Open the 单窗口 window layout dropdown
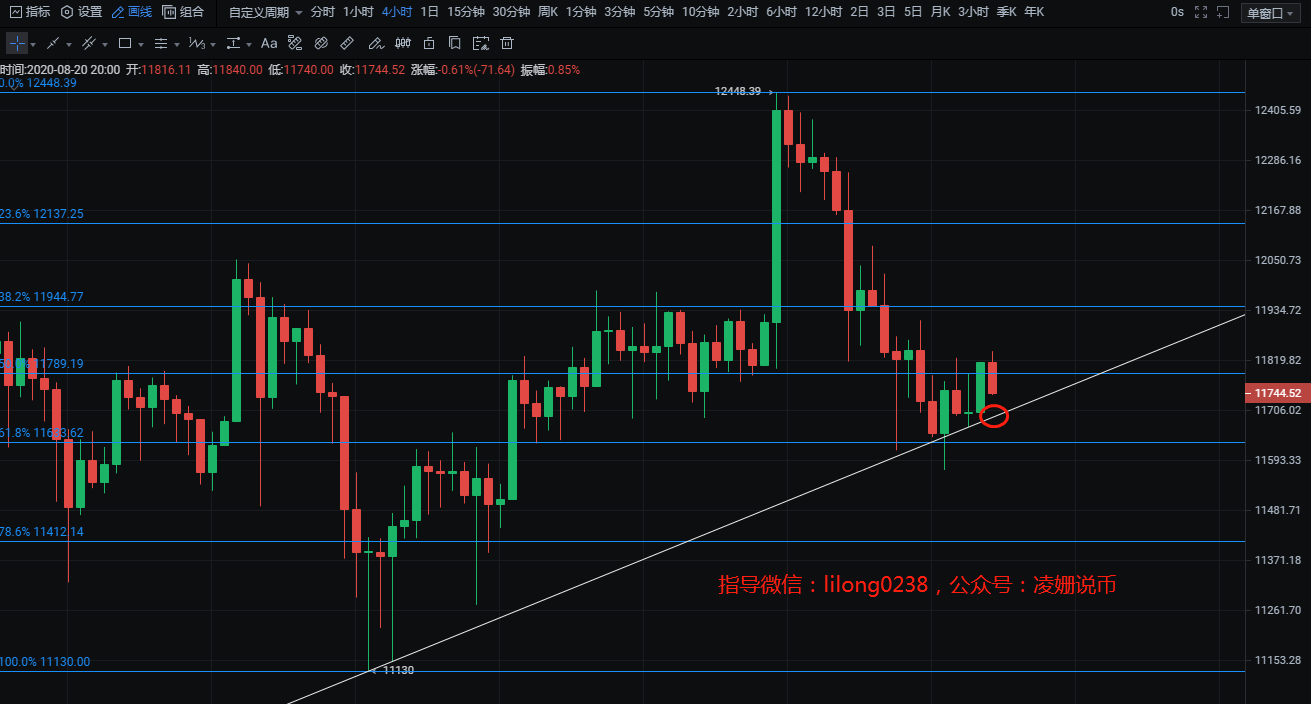The image size is (1311, 704). pos(1270,12)
